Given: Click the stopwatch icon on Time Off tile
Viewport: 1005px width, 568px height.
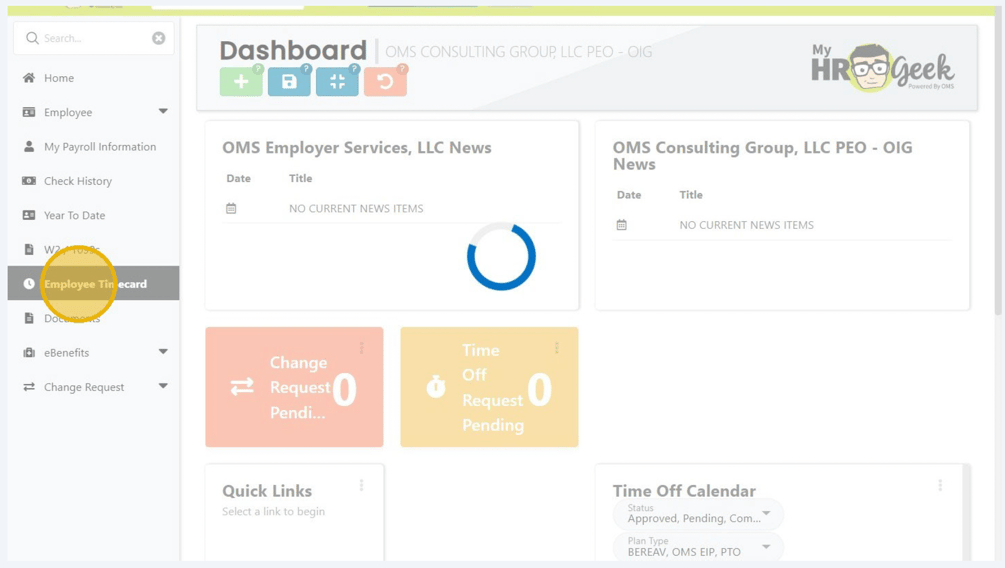Looking at the screenshot, I should click(x=436, y=387).
